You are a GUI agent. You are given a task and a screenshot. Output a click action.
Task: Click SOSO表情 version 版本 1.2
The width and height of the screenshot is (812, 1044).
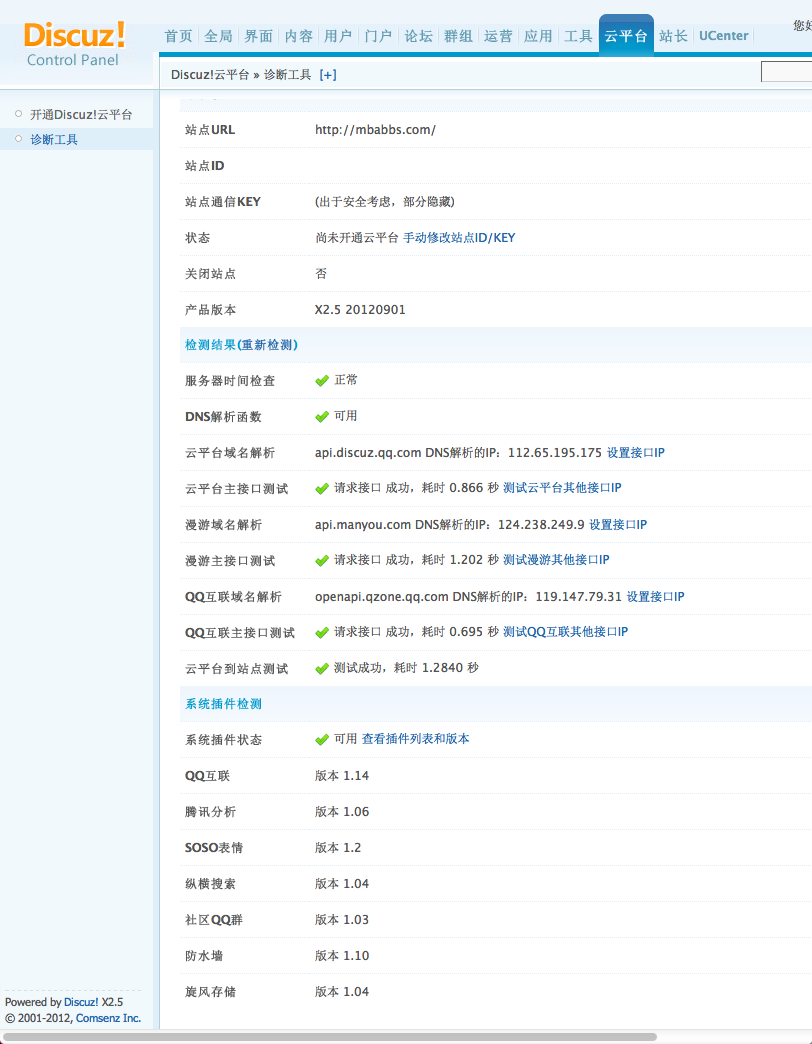click(x=338, y=848)
